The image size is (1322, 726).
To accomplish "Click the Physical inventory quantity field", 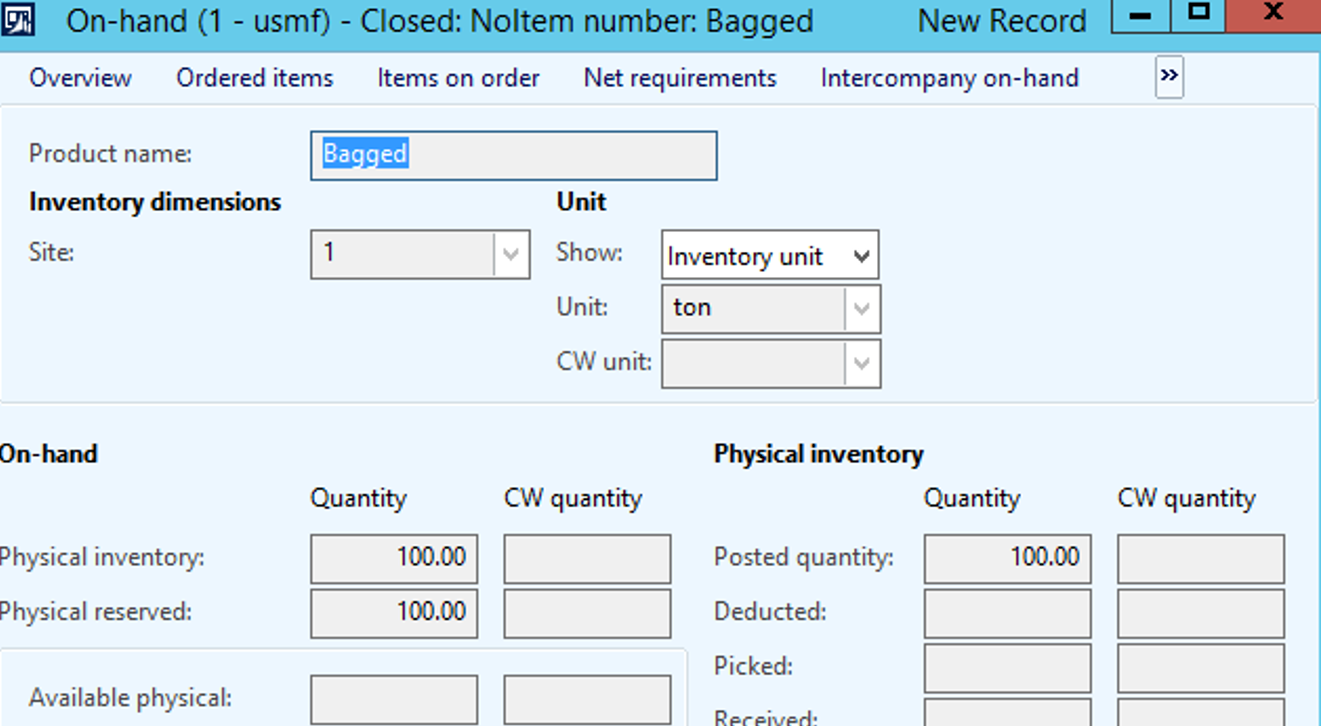I will pyautogui.click(x=394, y=558).
